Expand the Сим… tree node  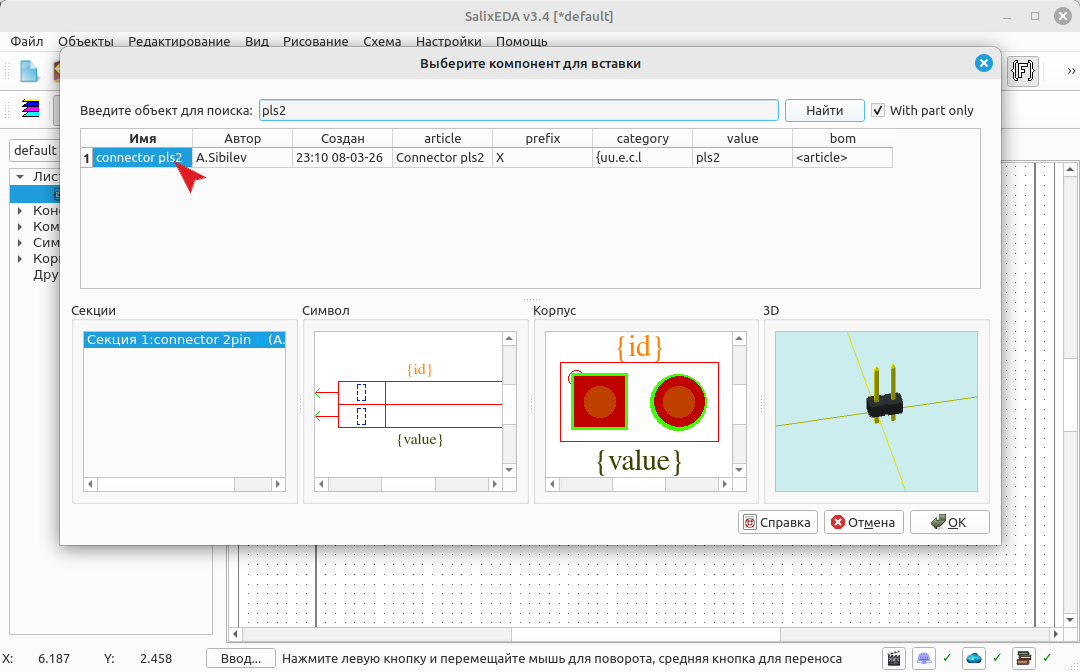20,242
